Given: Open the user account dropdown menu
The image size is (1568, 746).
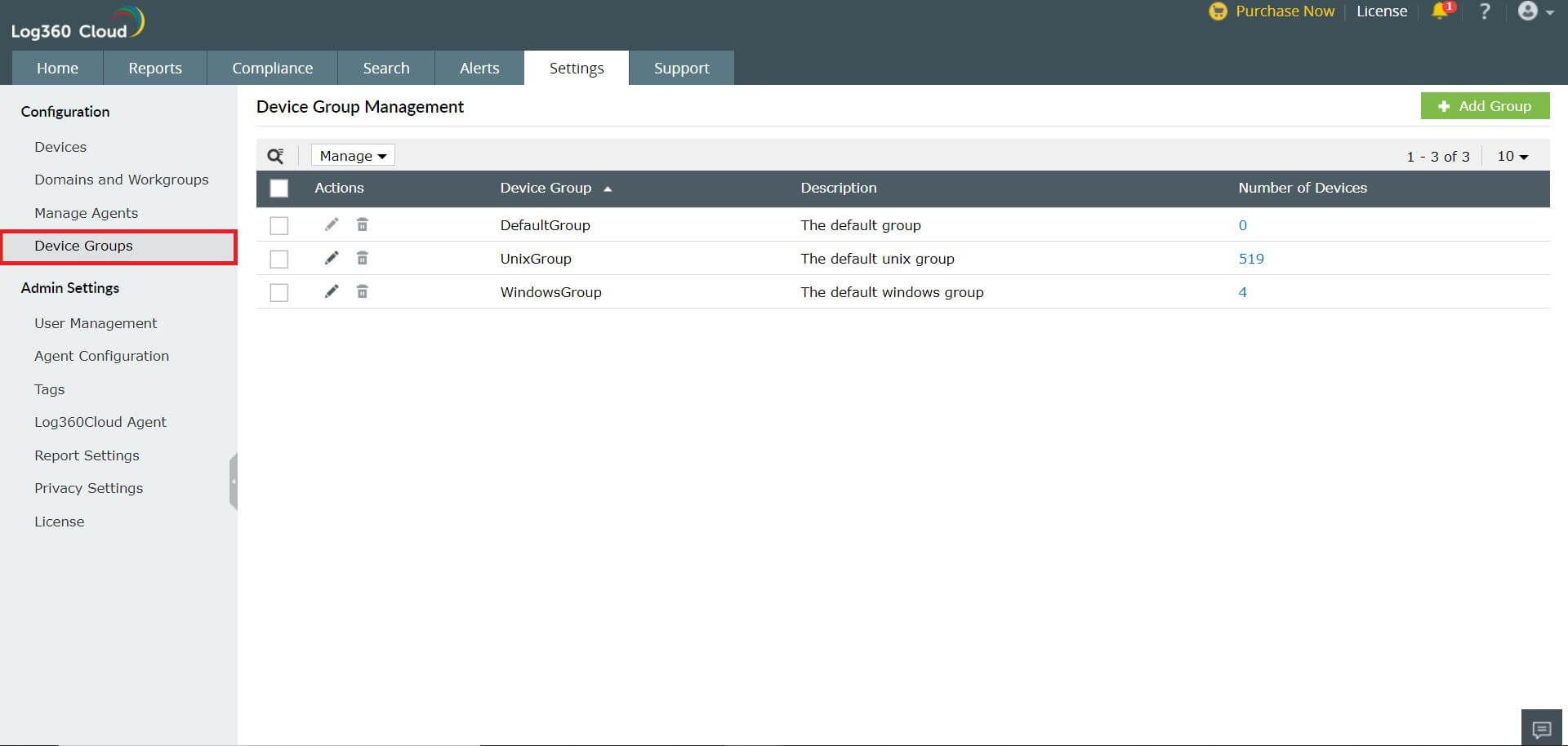Looking at the screenshot, I should tap(1533, 11).
